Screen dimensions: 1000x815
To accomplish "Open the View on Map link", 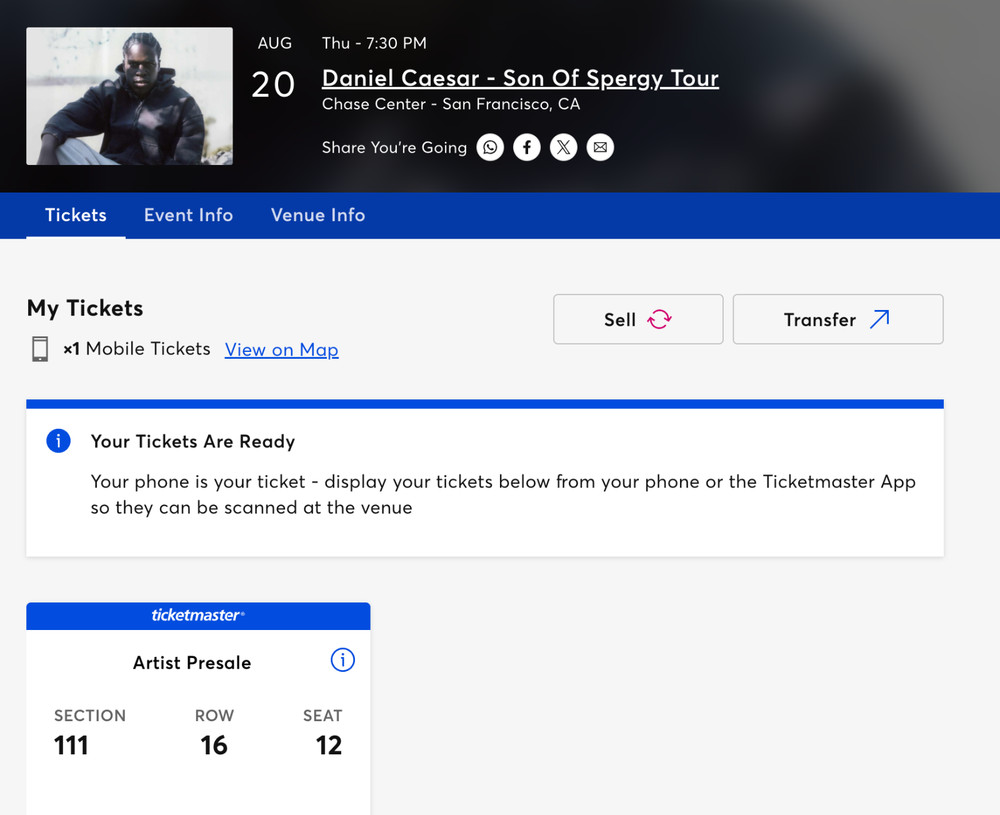I will 281,349.
